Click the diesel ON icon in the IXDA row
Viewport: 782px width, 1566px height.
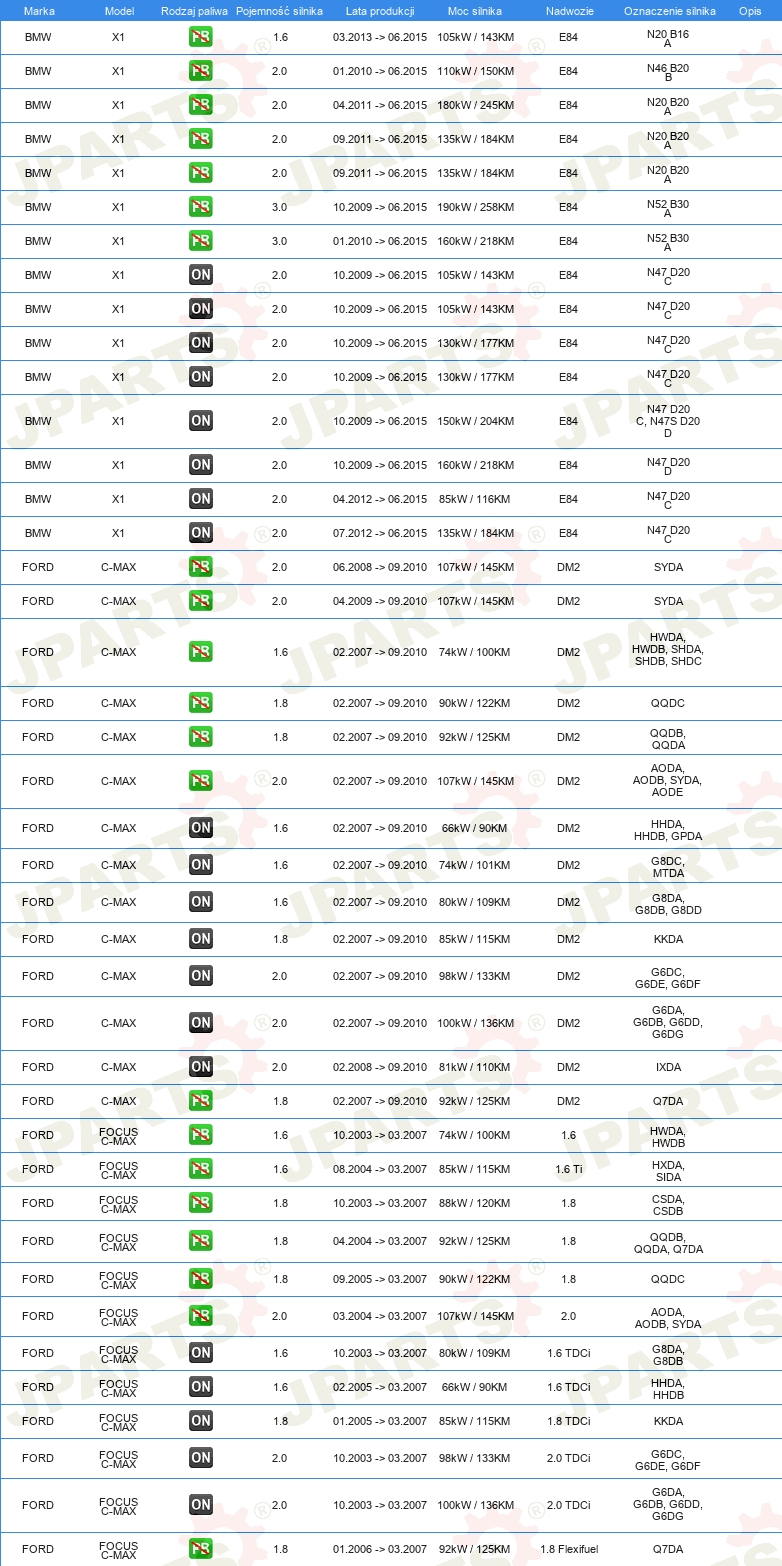tap(201, 1067)
